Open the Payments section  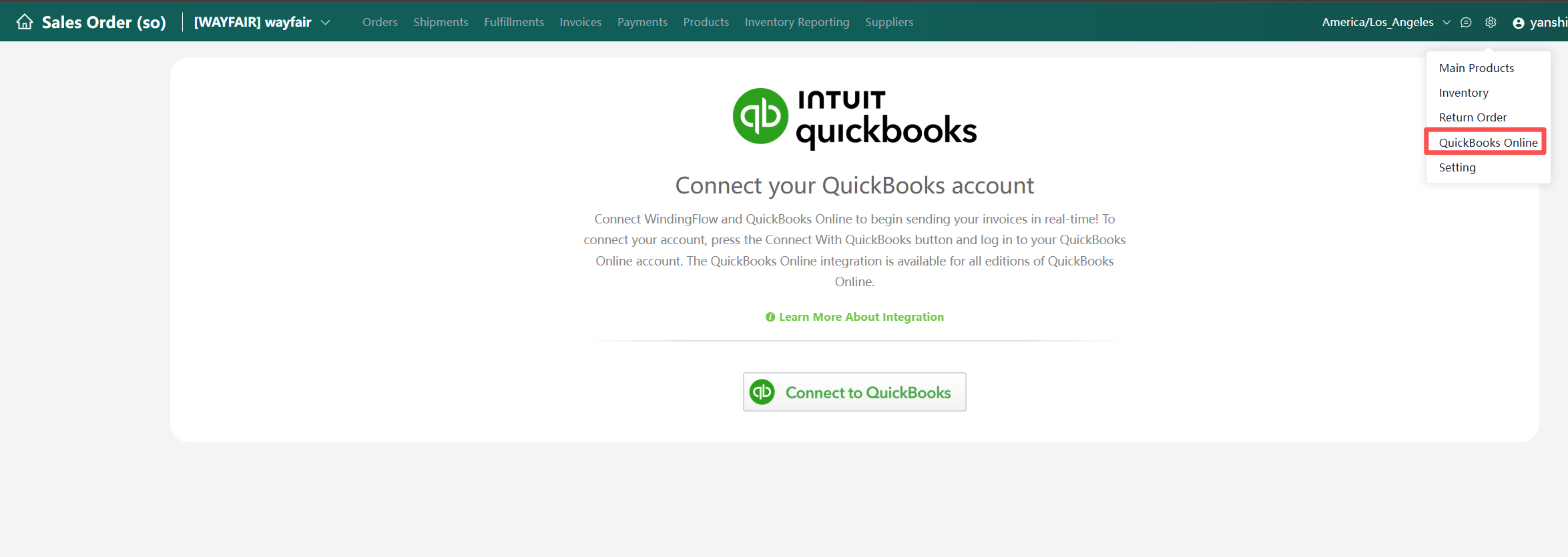tap(642, 22)
